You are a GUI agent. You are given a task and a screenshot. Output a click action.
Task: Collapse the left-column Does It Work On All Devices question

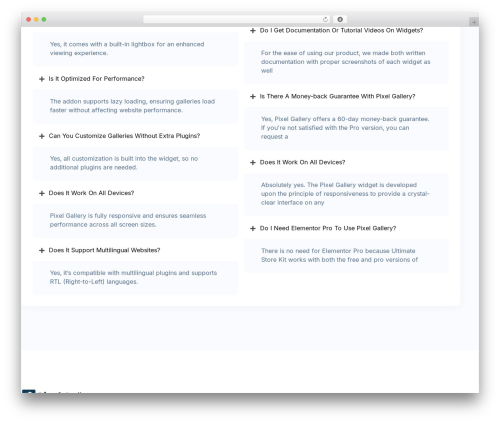point(91,193)
